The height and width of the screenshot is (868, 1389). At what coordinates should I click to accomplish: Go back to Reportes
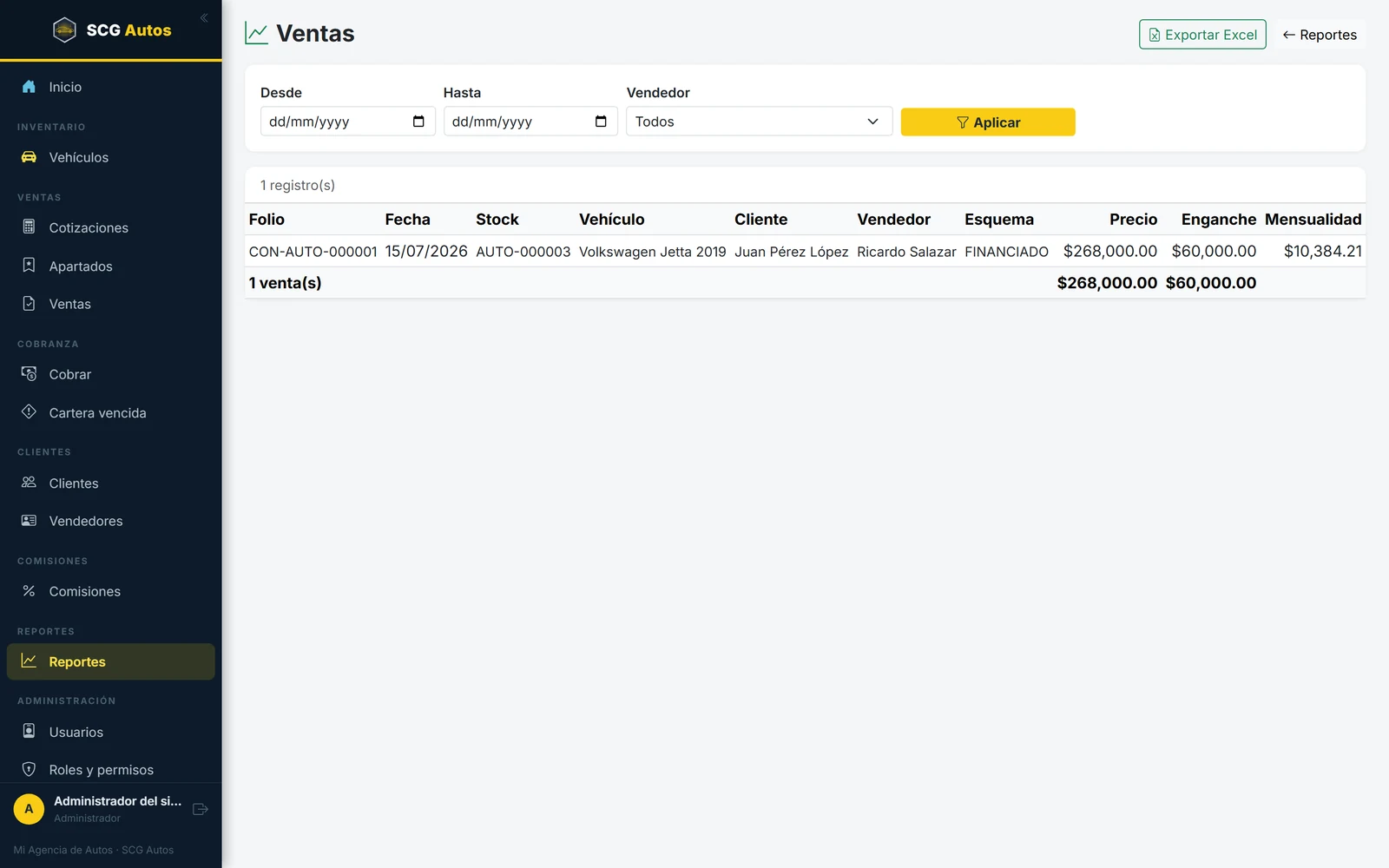click(1320, 35)
